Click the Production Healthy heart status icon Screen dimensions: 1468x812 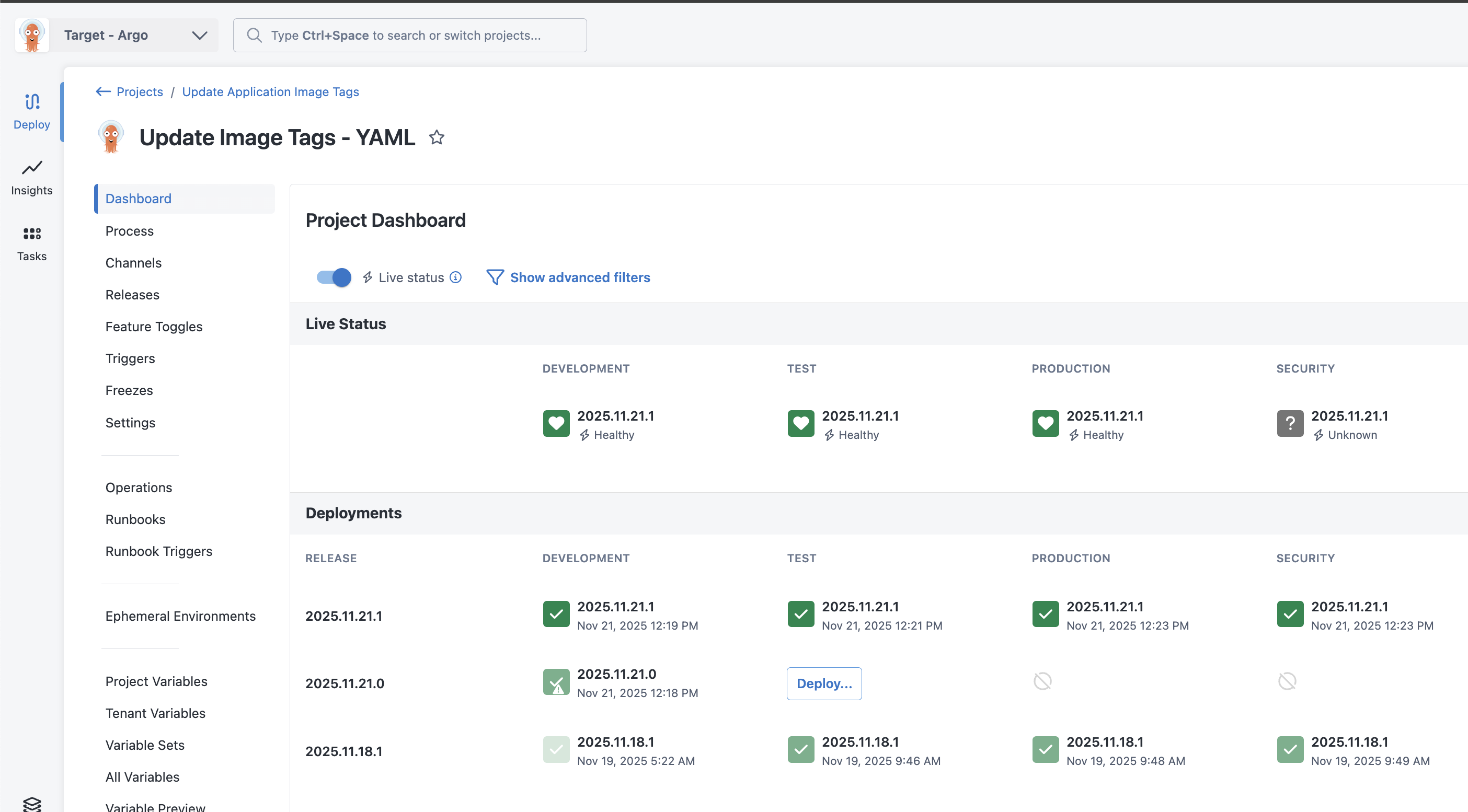point(1045,423)
